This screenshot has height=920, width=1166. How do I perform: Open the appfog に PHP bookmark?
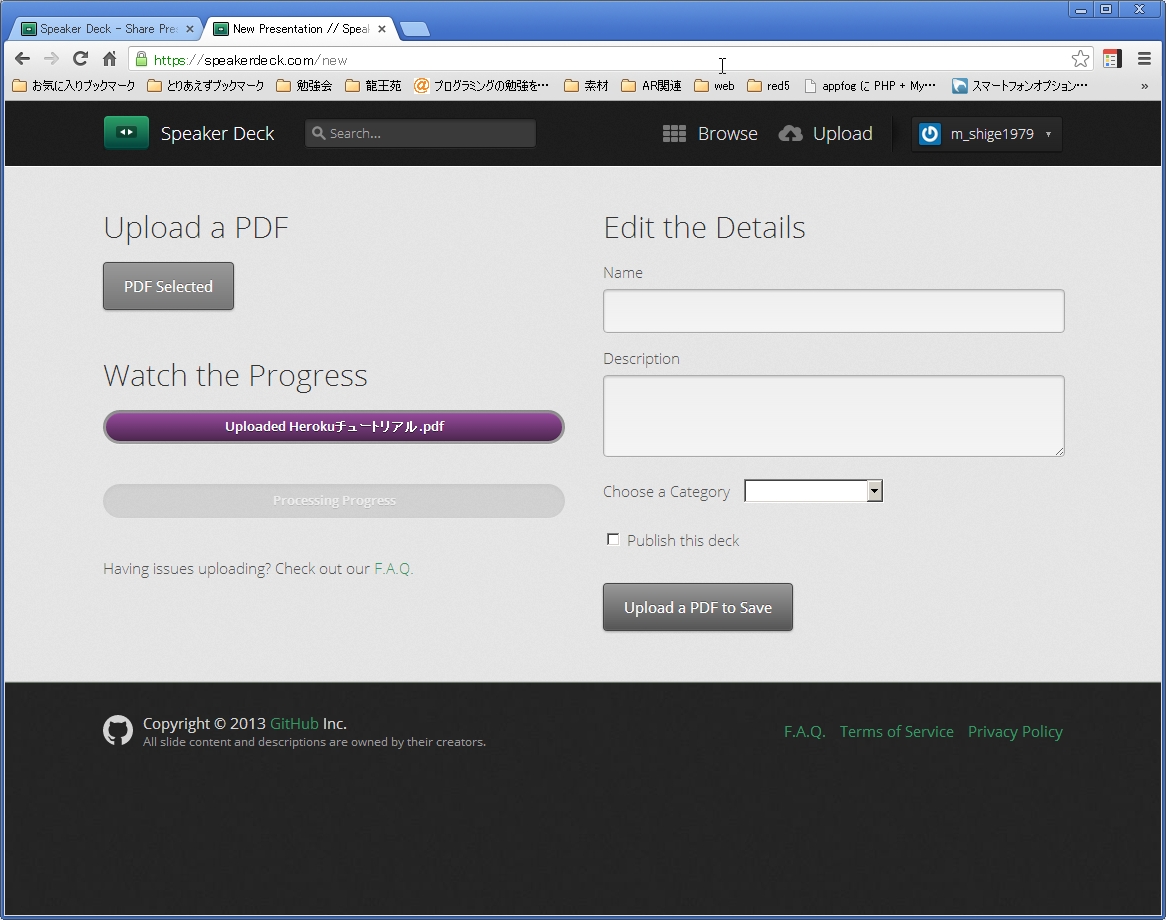[x=870, y=86]
